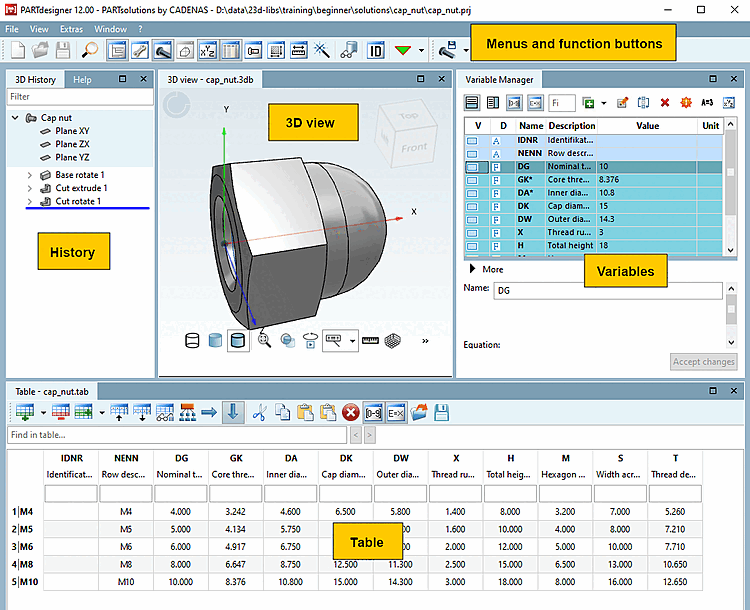
Task: Open the Extras menu
Action: click(x=71, y=29)
